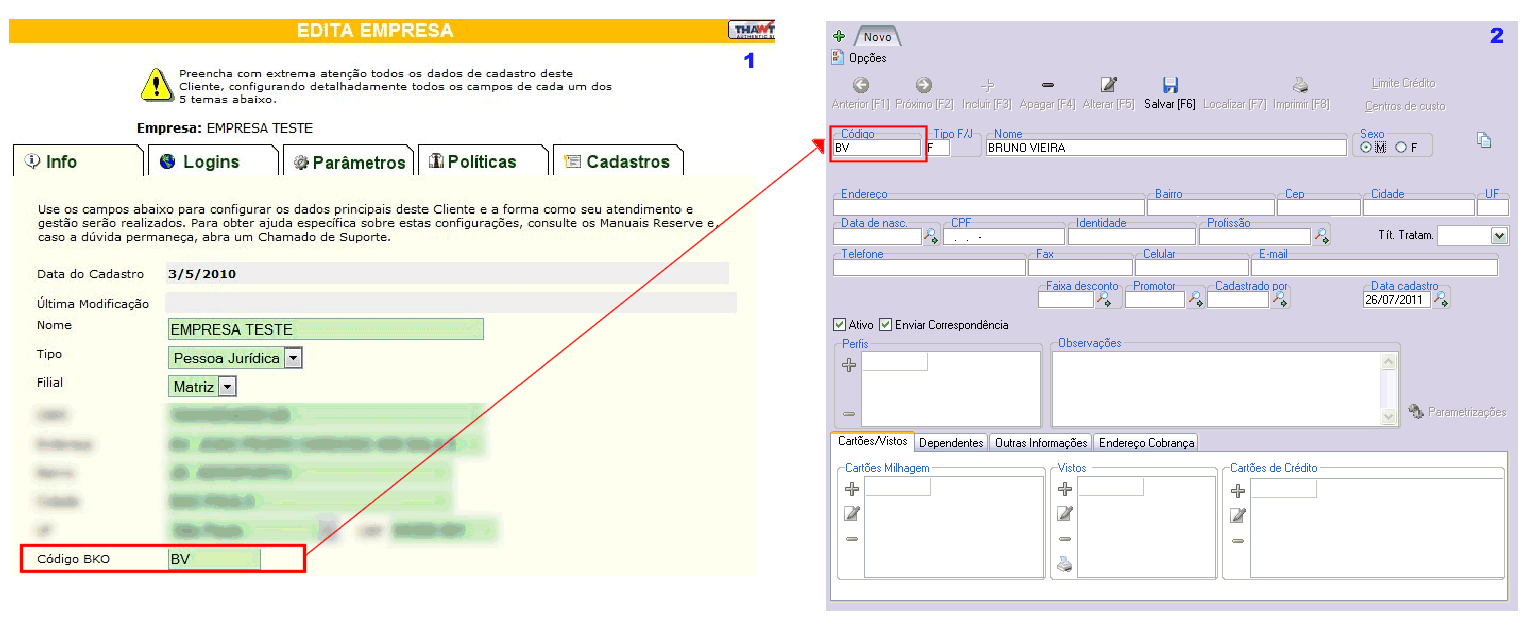Click the Apagar [F4] delete button

[x=1047, y=94]
